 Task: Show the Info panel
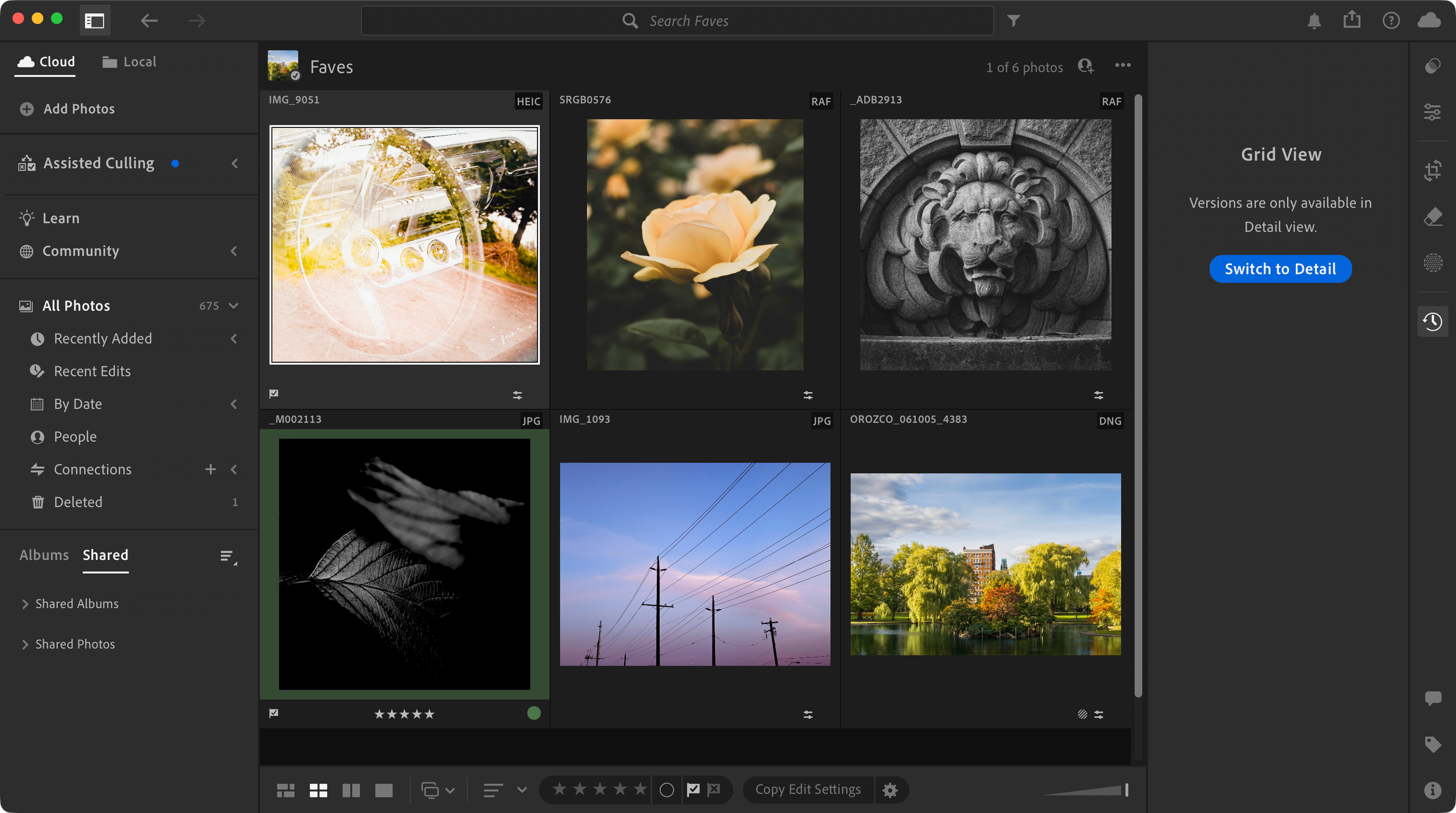pyautogui.click(x=1433, y=790)
